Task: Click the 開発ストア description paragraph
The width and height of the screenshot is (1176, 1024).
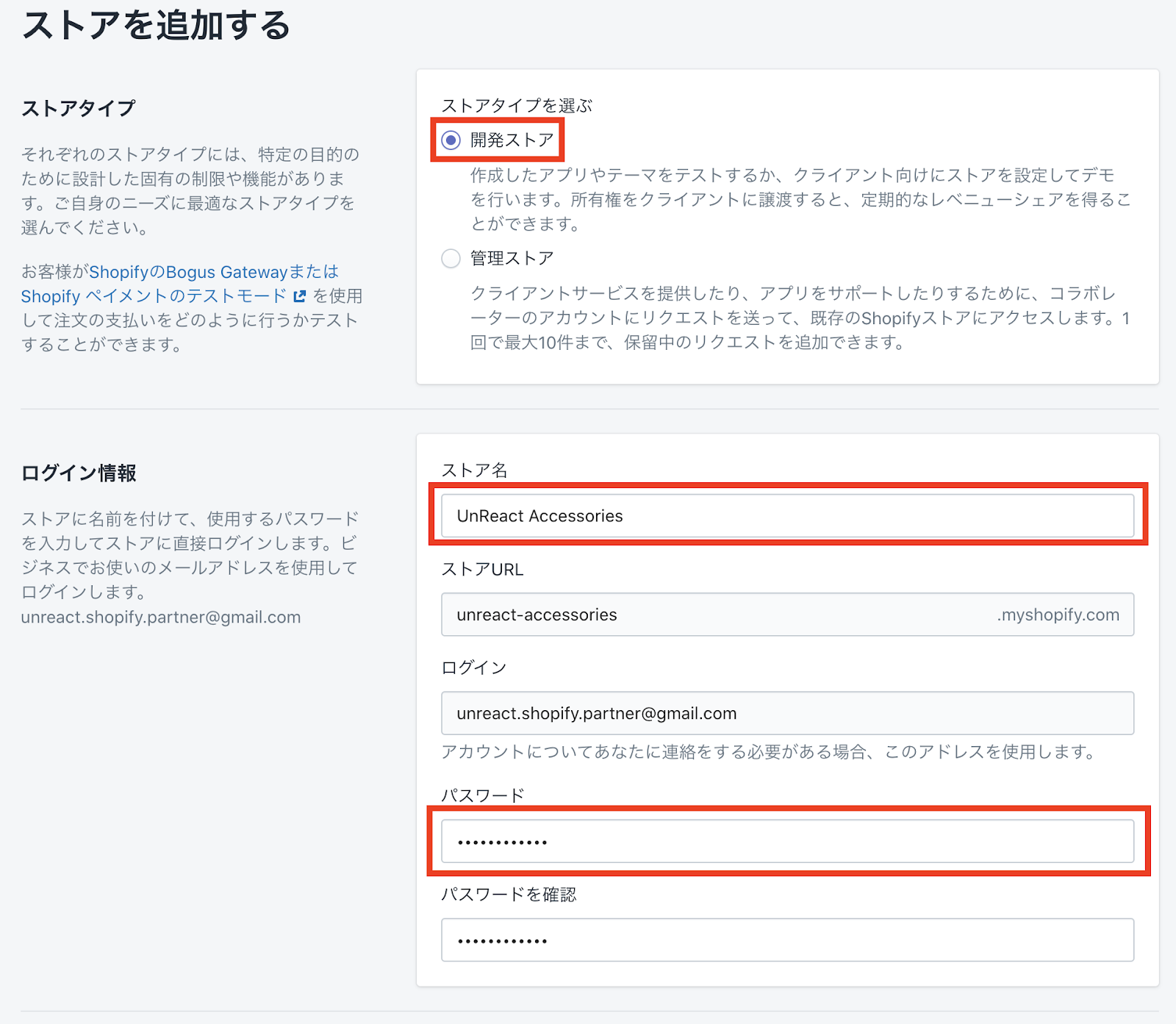Action: (x=800, y=199)
